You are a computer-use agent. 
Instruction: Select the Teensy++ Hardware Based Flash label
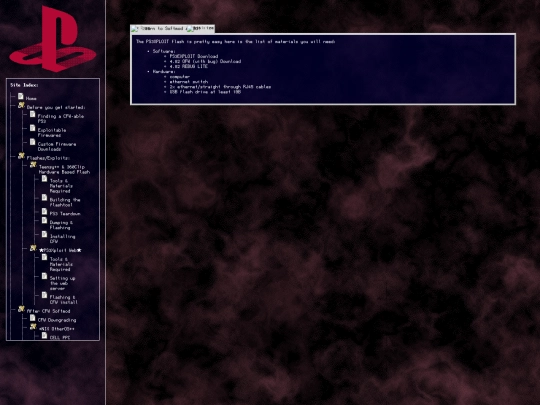coord(64,169)
